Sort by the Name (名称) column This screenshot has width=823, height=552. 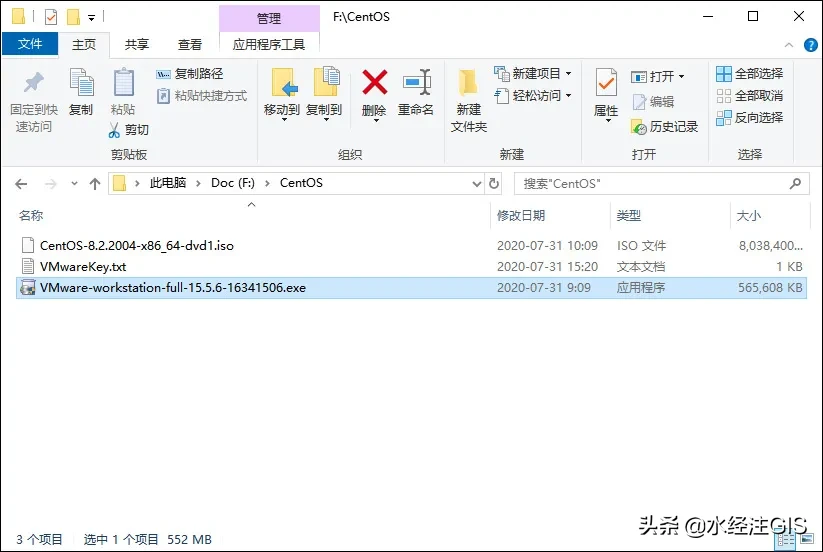31,216
